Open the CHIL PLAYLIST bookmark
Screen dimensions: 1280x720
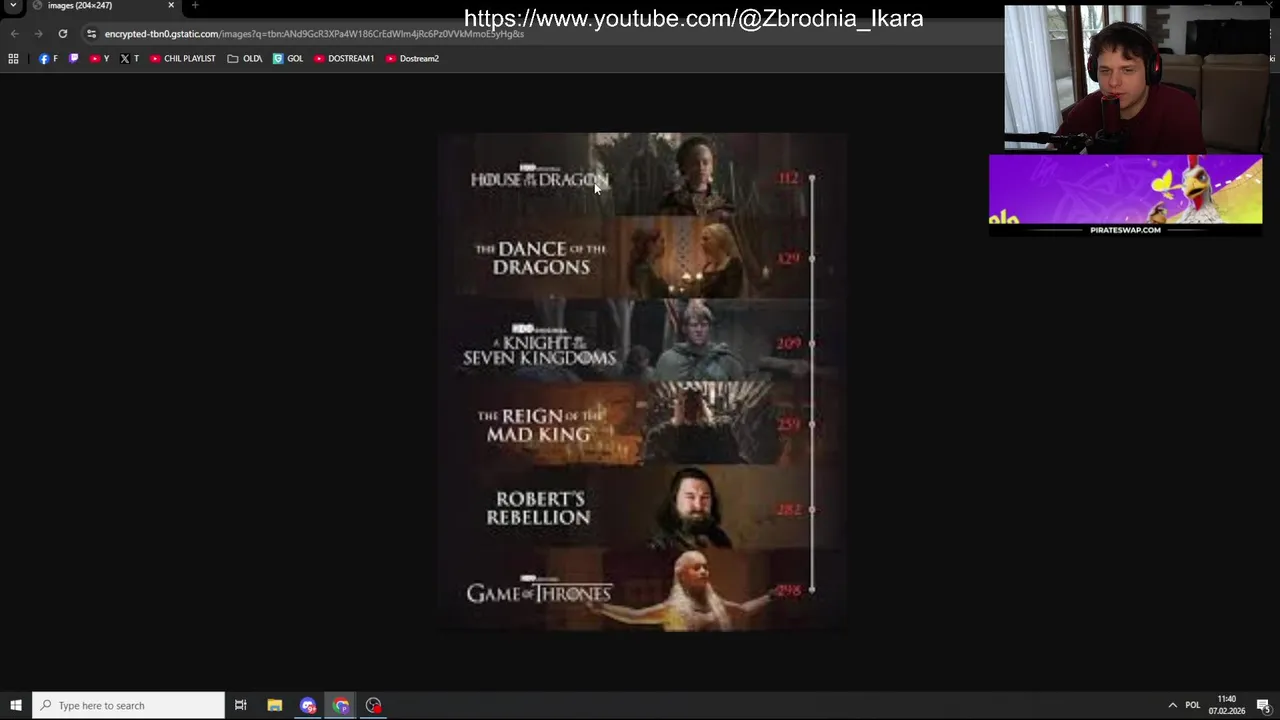pyautogui.click(x=182, y=58)
